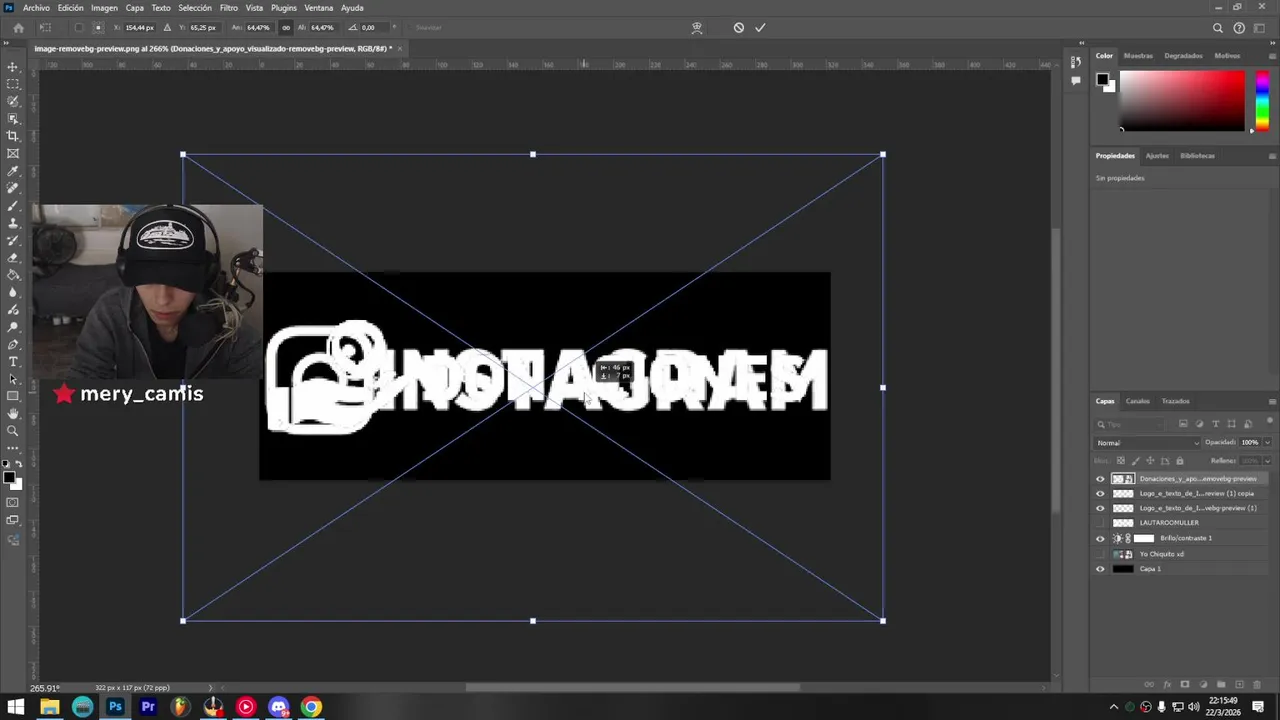Select the Rectangular Marquee tool
The width and height of the screenshot is (1280, 720).
[x=13, y=84]
